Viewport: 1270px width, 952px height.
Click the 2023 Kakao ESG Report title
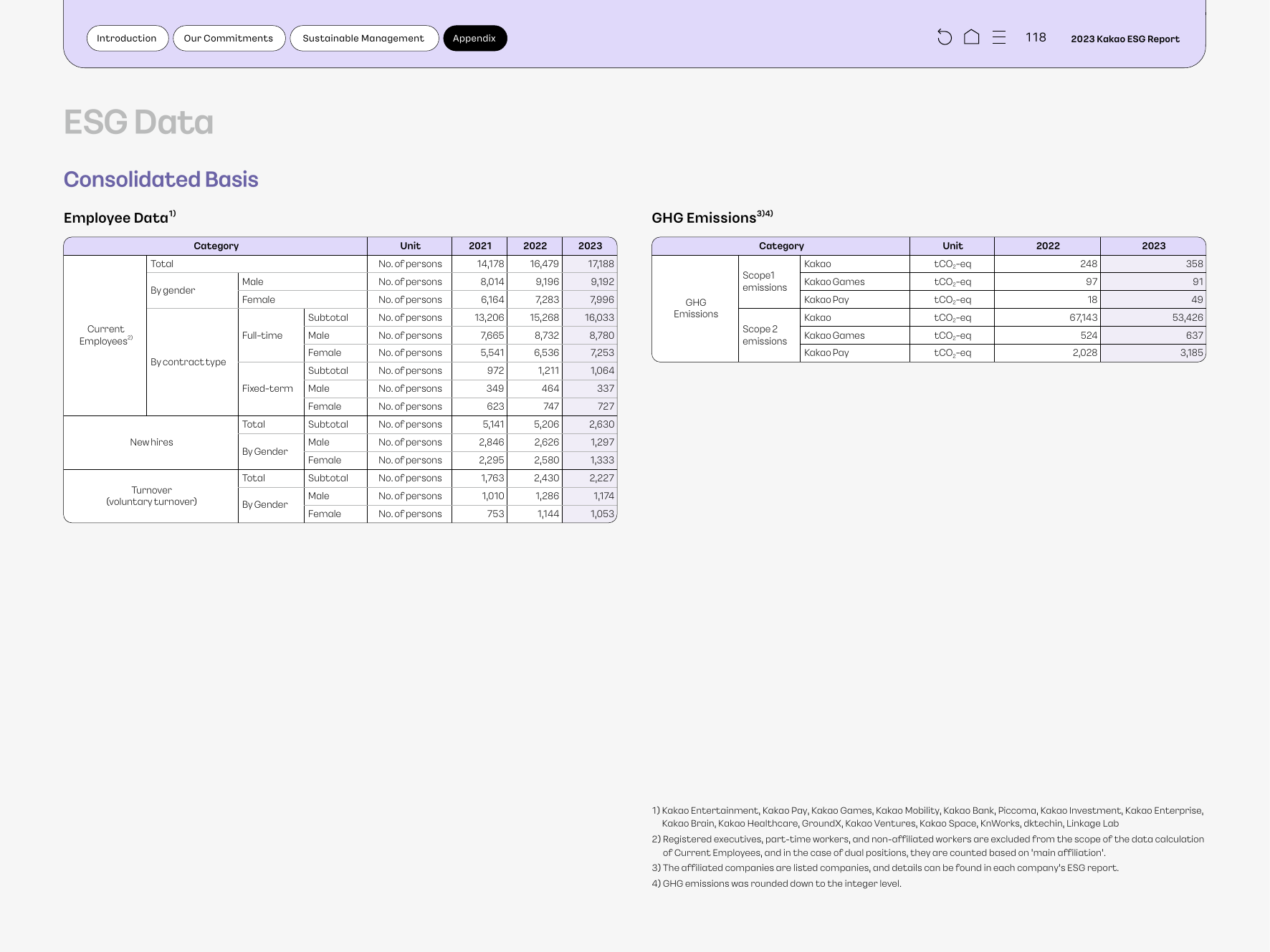coord(1125,39)
